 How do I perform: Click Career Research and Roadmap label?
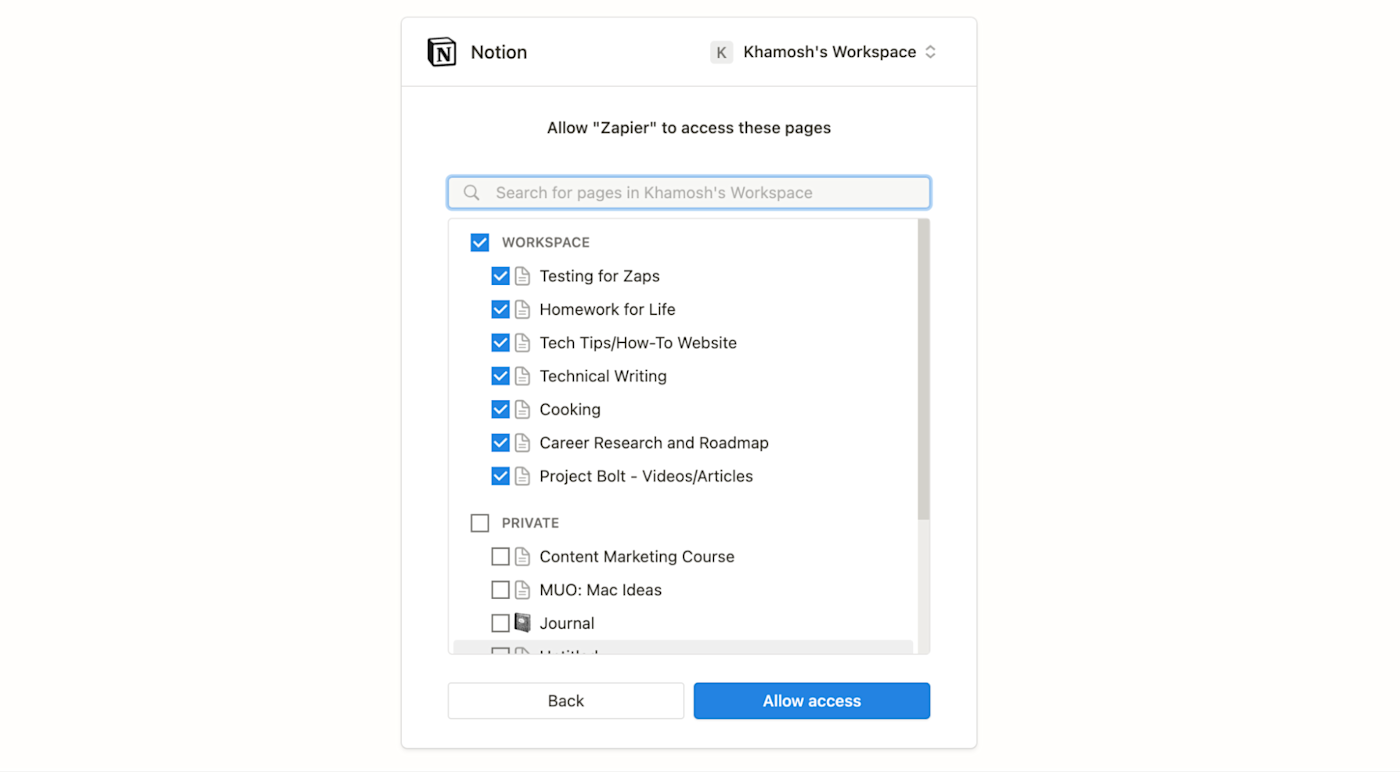click(654, 443)
